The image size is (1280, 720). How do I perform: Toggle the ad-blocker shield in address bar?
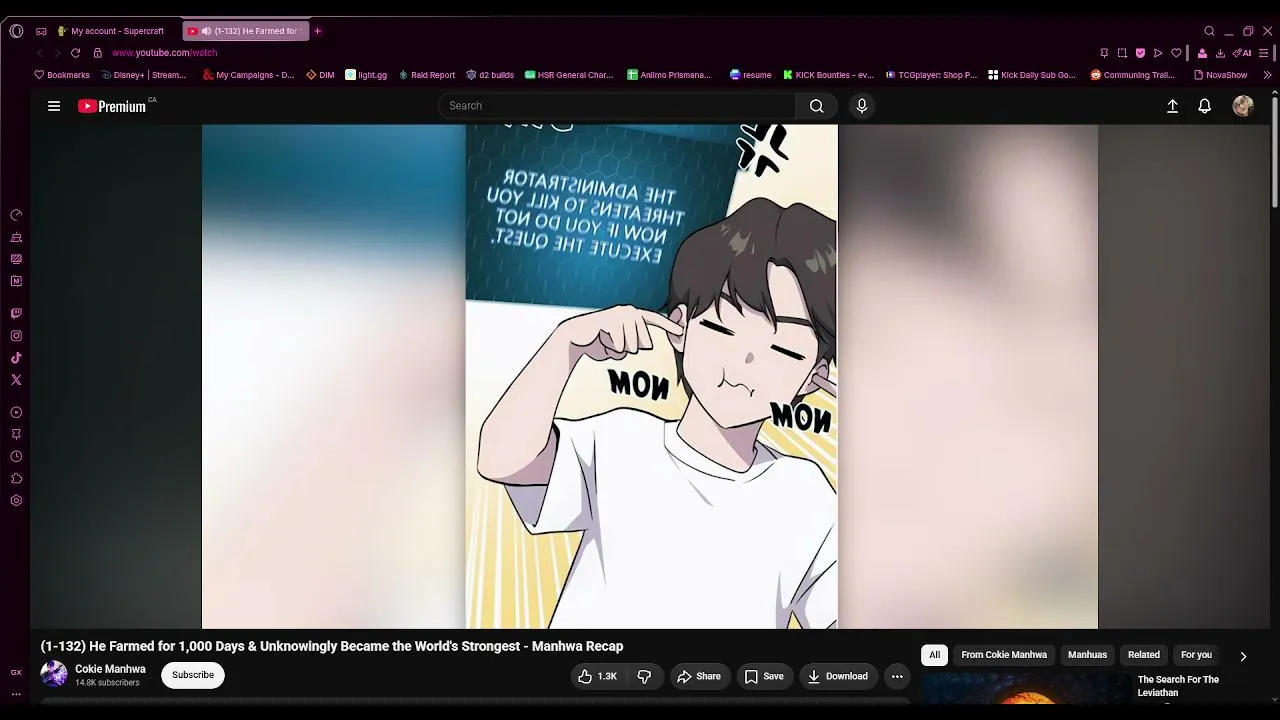click(1140, 53)
